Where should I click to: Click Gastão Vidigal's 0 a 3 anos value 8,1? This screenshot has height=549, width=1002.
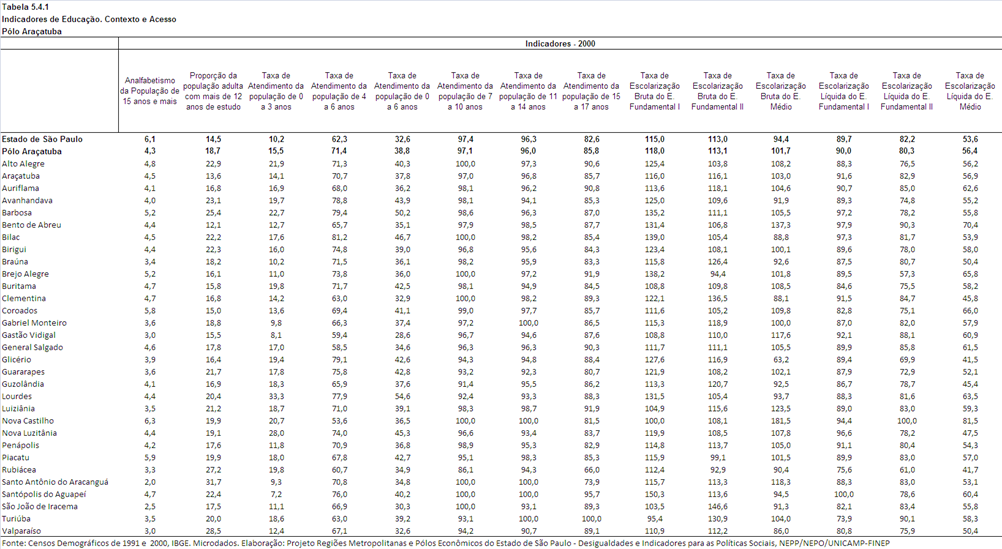[x=275, y=336]
